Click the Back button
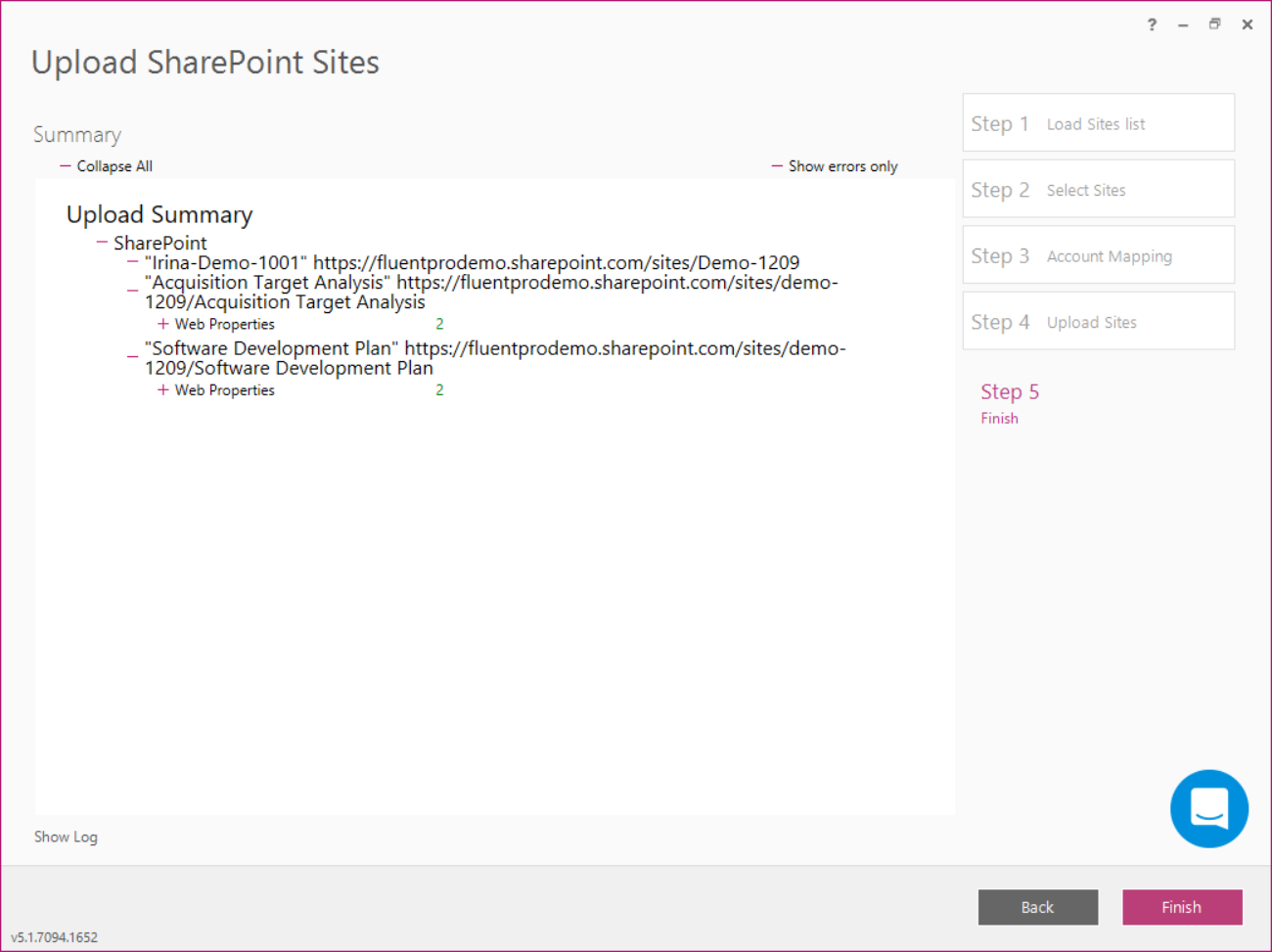 point(1037,907)
